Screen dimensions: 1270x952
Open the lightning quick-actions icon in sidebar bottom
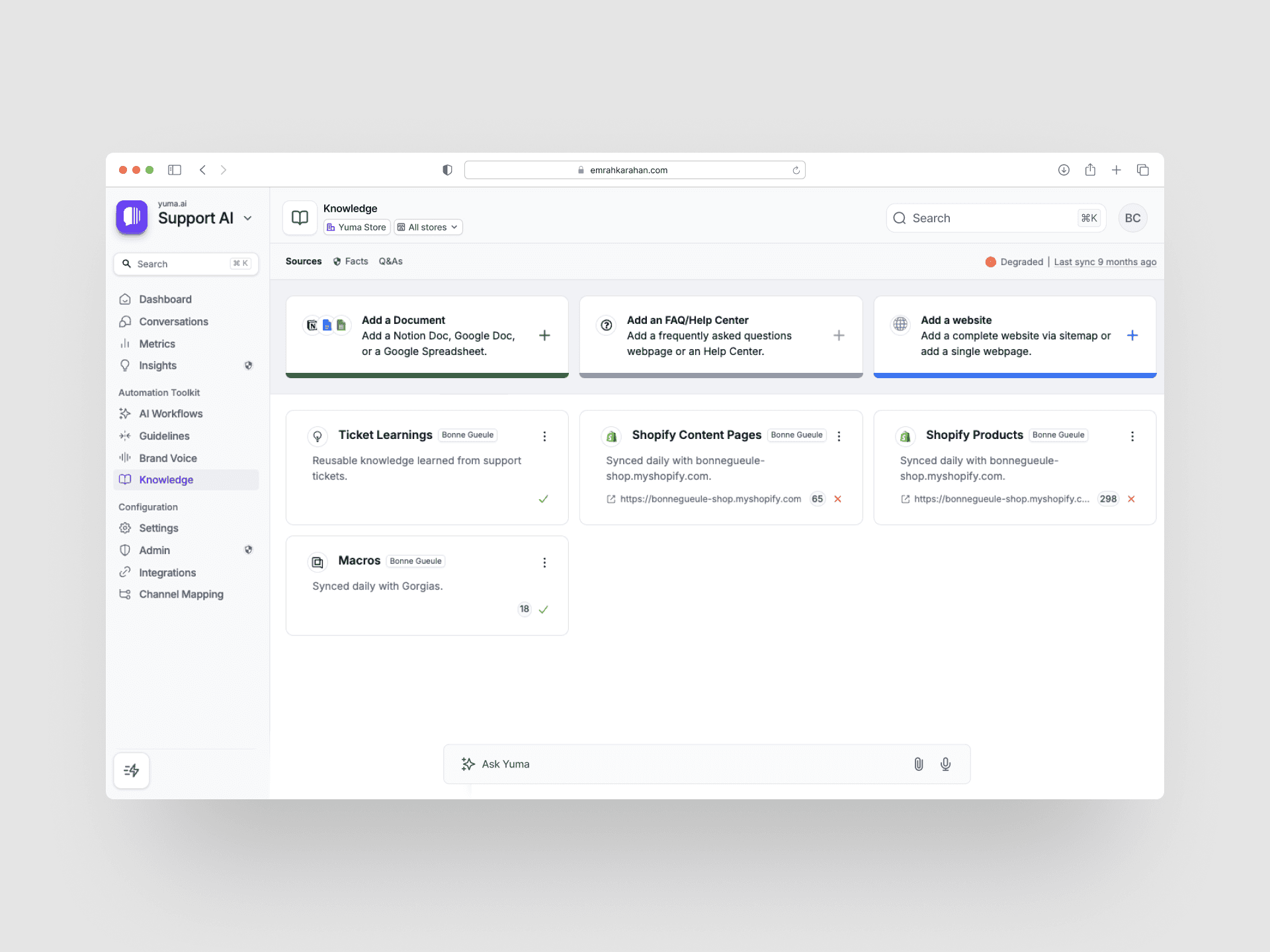132,770
